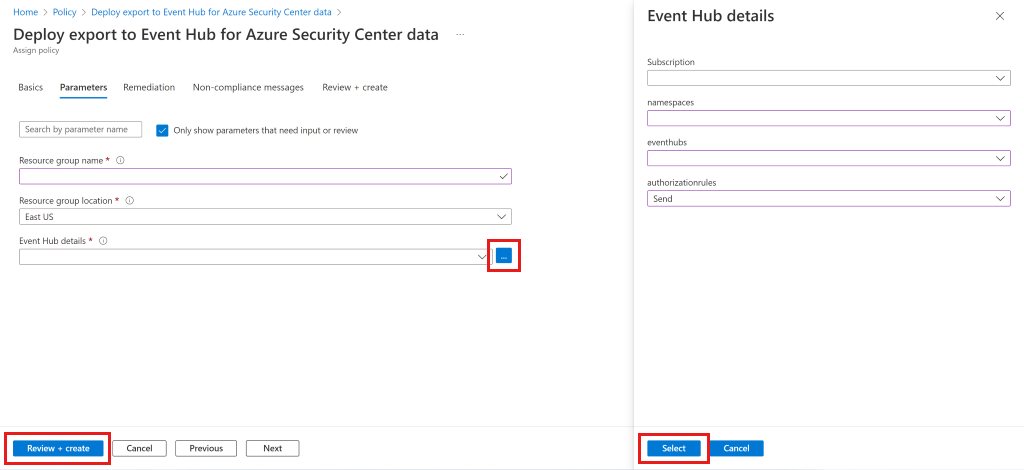Open the more options ellipsis beside the page title
Image resolution: width=1024 pixels, height=470 pixels.
(460, 35)
